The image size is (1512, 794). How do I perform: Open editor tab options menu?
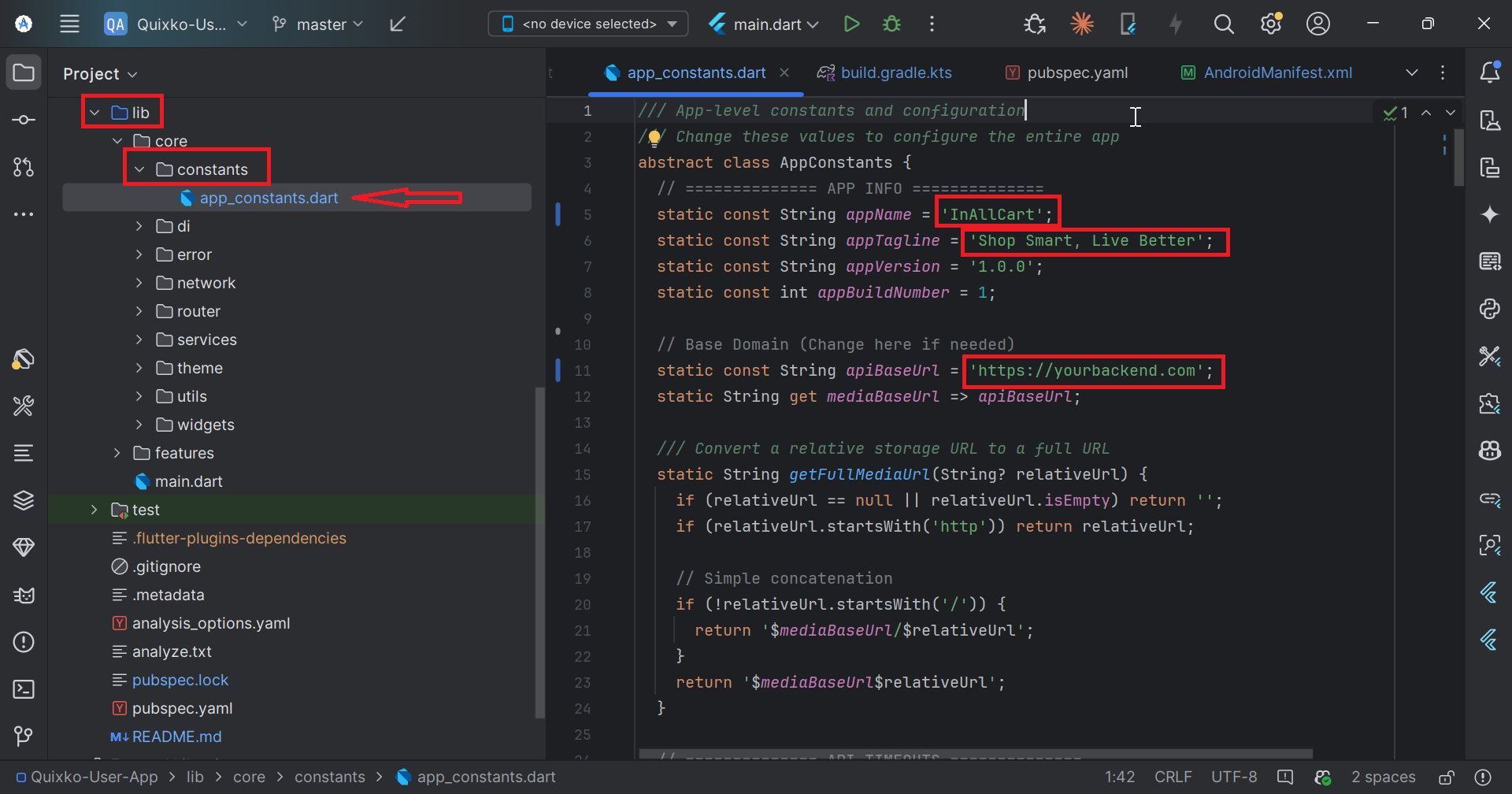pyautogui.click(x=1443, y=72)
